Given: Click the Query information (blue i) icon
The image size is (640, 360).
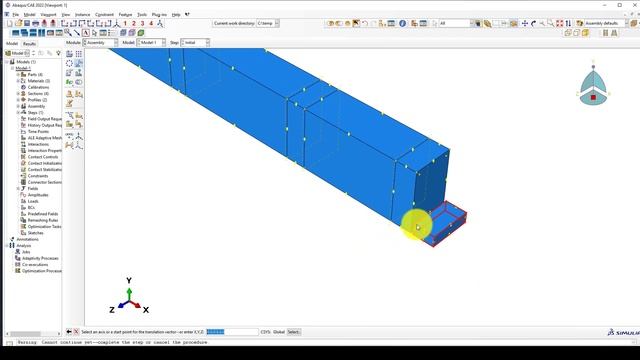Looking at the screenshot, I should pos(402,24).
